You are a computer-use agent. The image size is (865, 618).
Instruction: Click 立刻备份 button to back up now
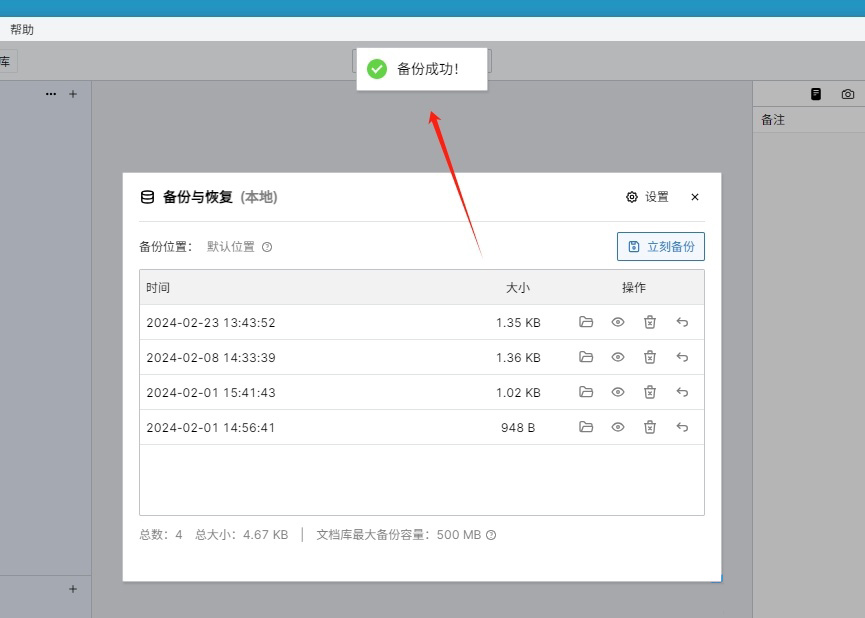click(x=661, y=247)
